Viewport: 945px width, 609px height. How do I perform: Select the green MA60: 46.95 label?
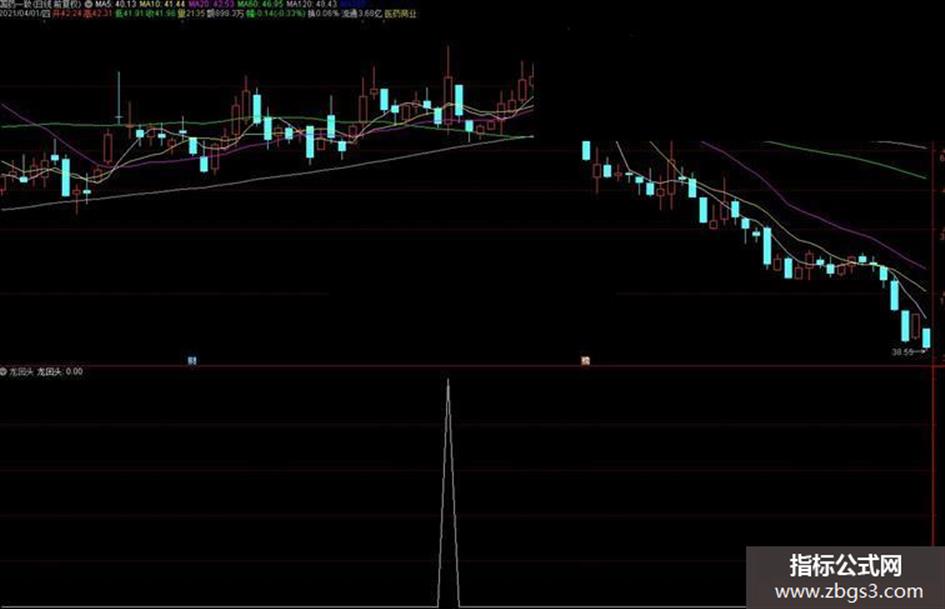[260, 4]
